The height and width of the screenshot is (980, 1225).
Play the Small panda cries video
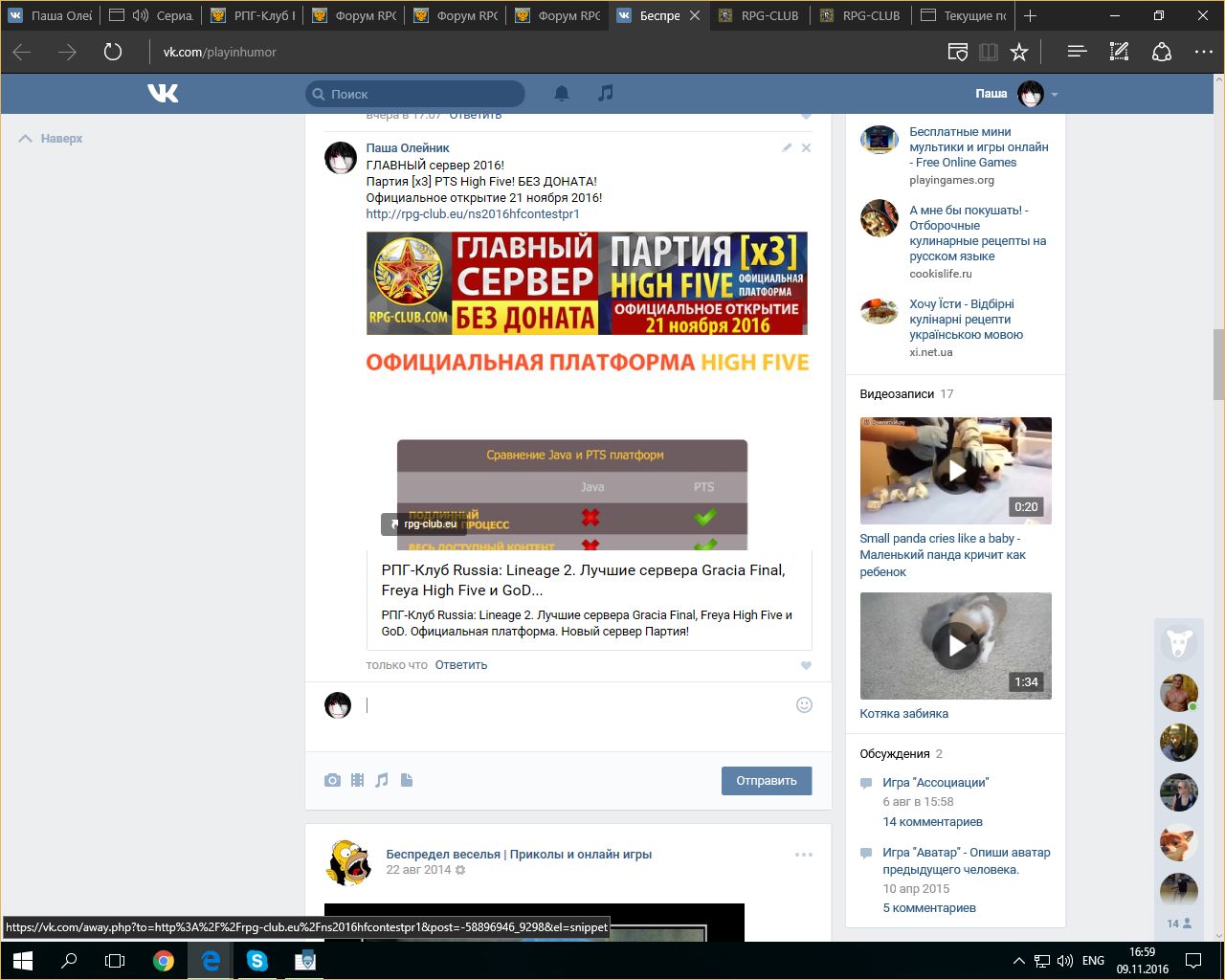(955, 471)
